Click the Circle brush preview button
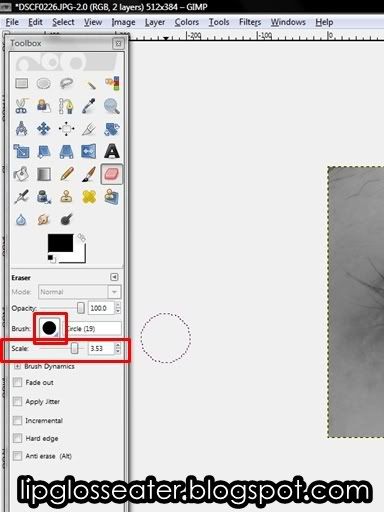 click(x=50, y=328)
